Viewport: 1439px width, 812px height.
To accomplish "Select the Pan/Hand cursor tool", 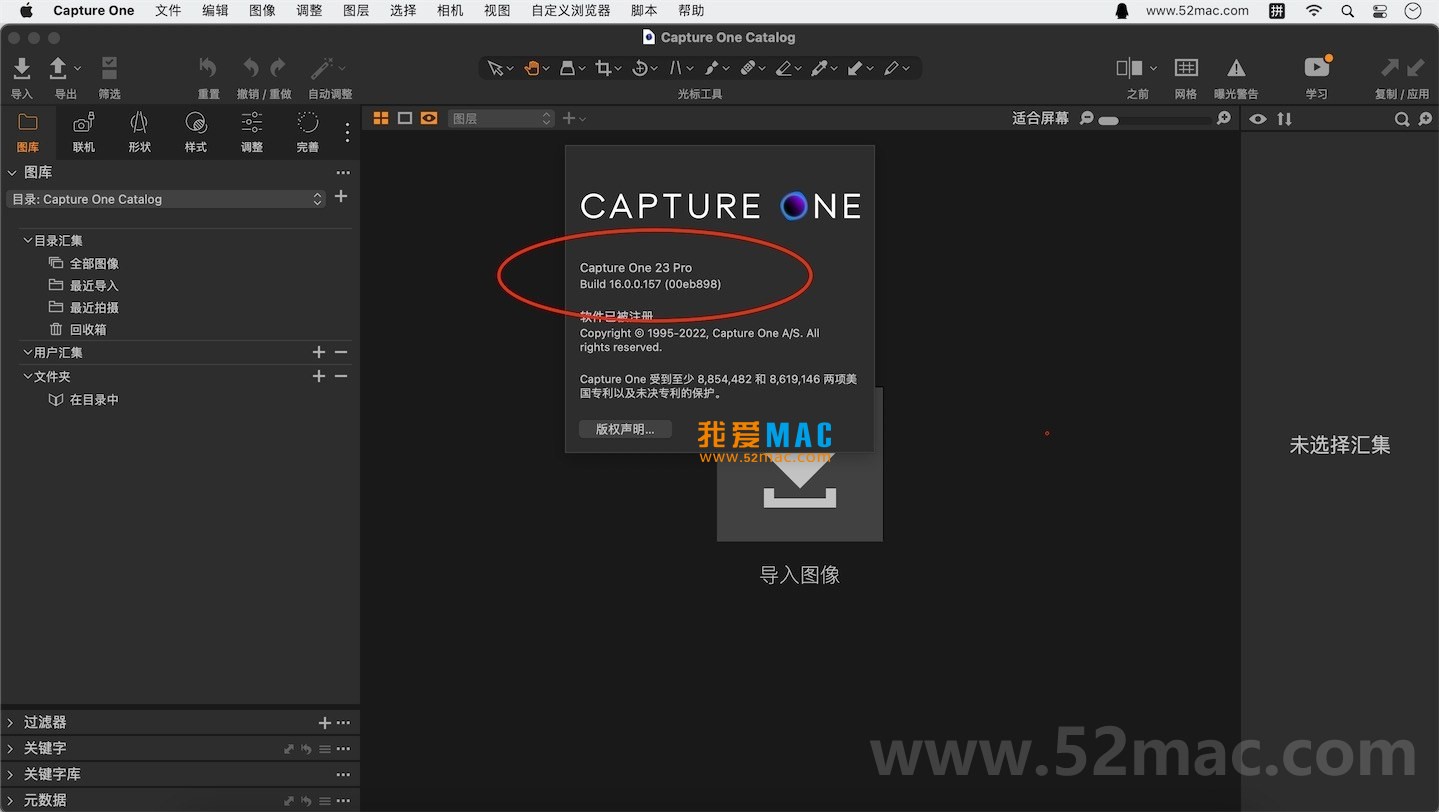I will tap(532, 67).
